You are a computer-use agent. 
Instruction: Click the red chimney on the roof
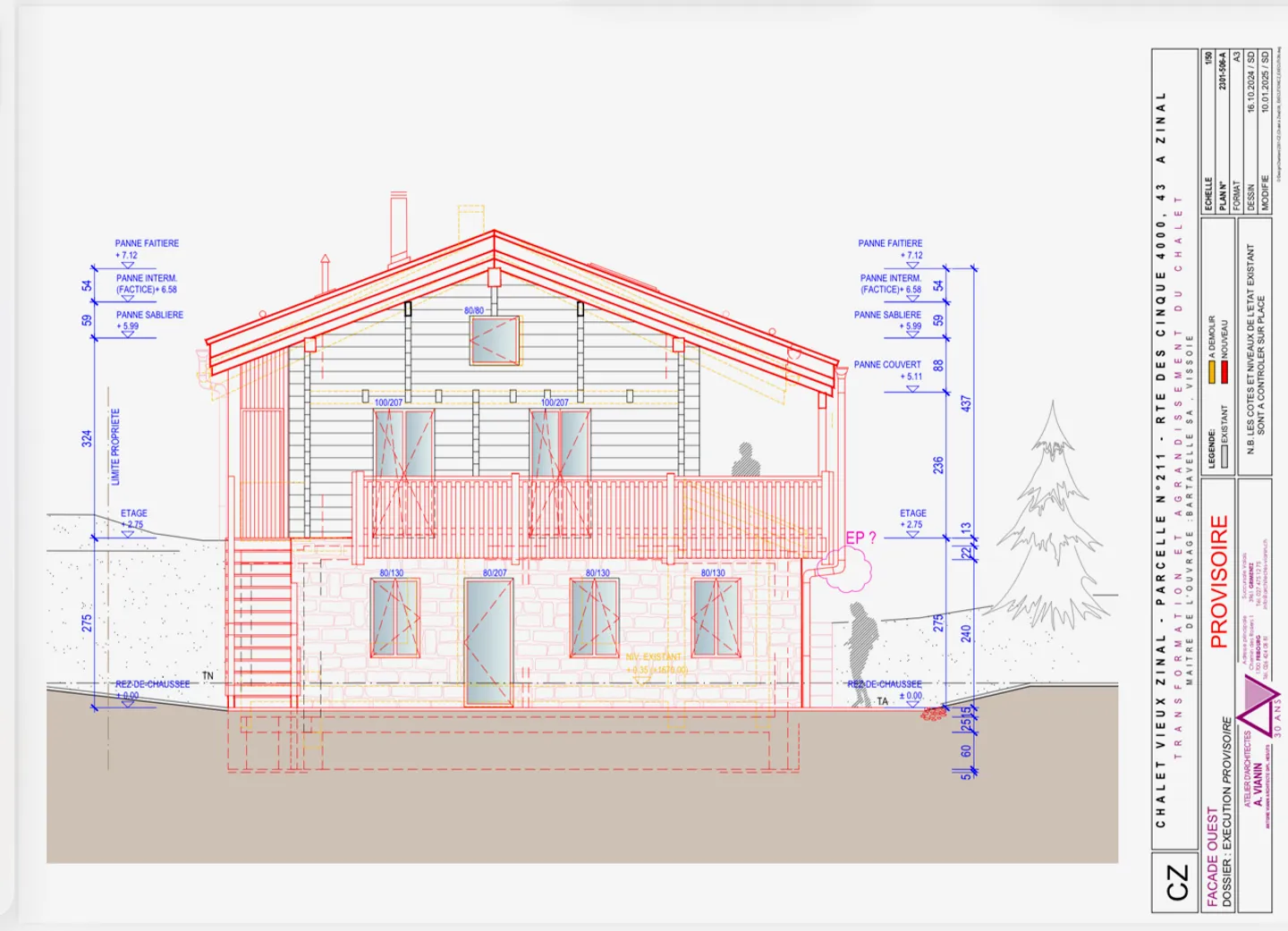[x=398, y=226]
